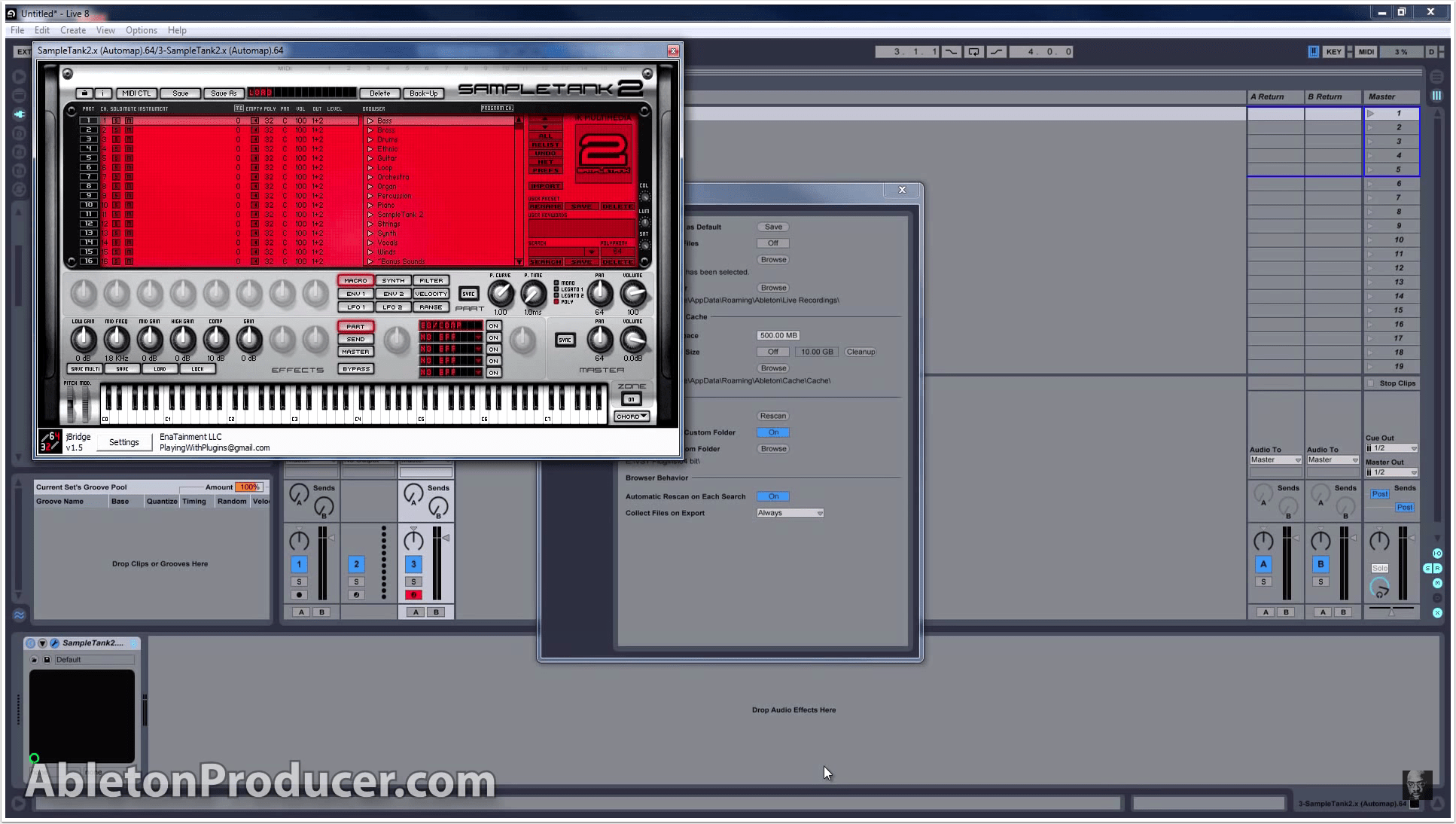Toggle computer MIDI keyboard icon
The image size is (1456, 824).
(1313, 52)
